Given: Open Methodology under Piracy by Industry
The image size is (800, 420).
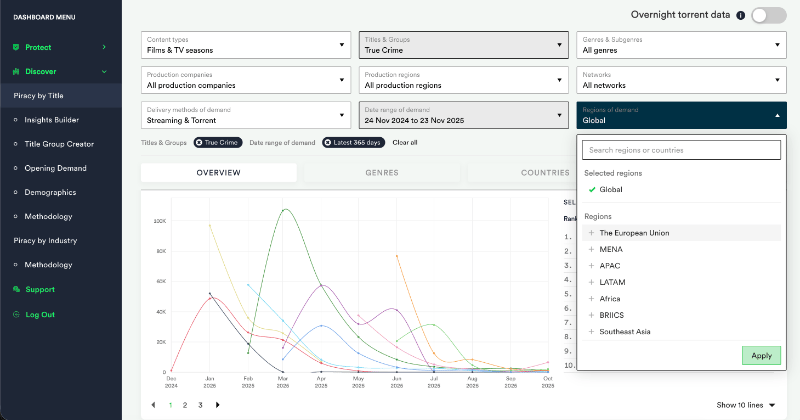Looking at the screenshot, I should (x=48, y=264).
